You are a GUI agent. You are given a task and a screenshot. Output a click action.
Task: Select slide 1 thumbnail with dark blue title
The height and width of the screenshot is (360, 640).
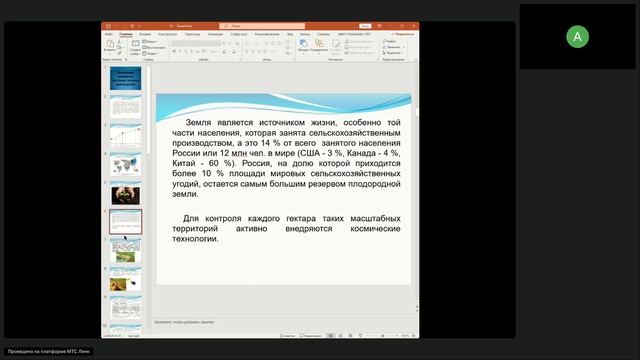tap(125, 78)
